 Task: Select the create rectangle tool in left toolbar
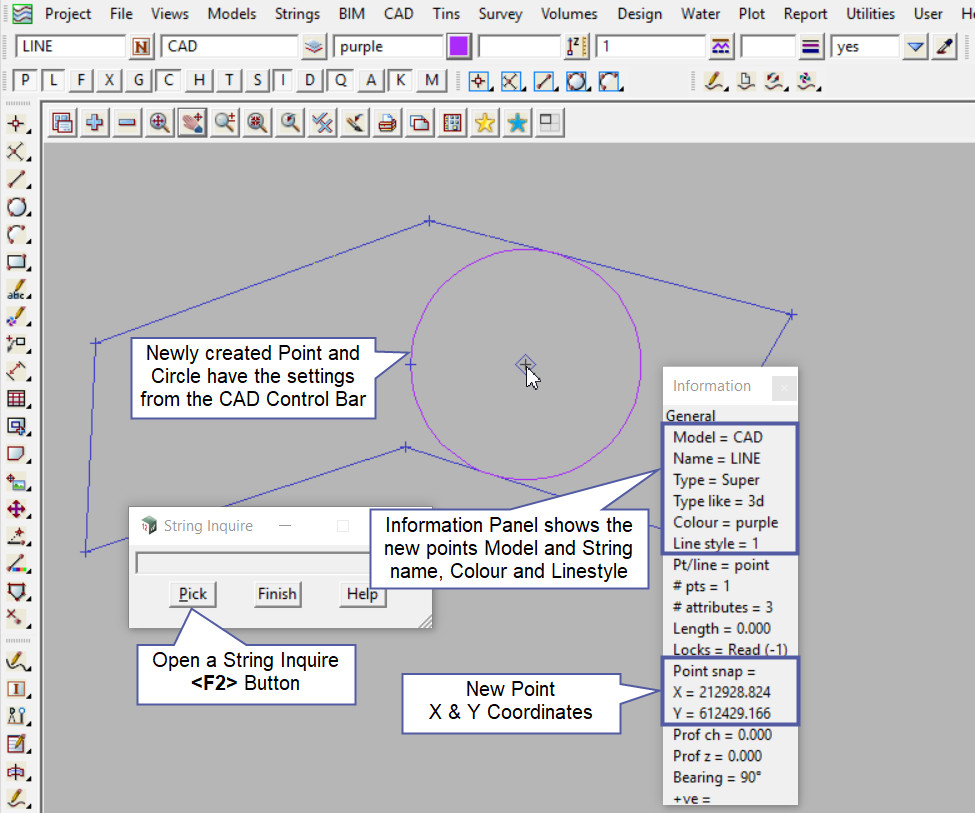point(16,263)
